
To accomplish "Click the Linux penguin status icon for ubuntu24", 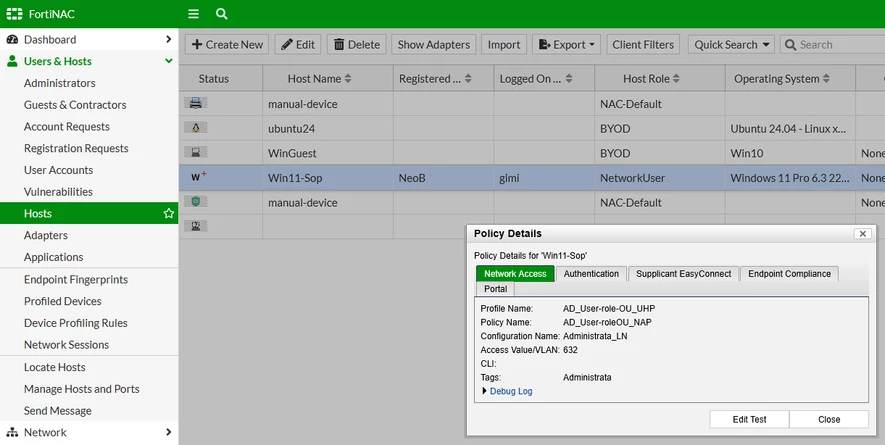I will pyautogui.click(x=196, y=128).
